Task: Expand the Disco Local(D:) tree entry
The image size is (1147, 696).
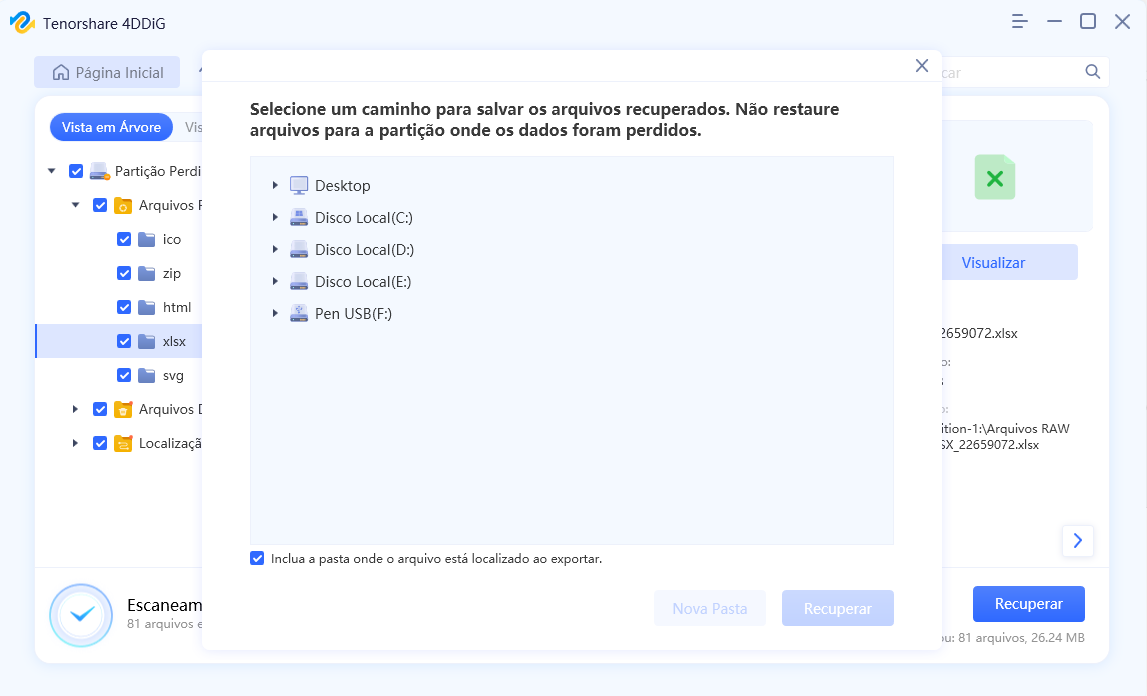Action: (x=274, y=249)
